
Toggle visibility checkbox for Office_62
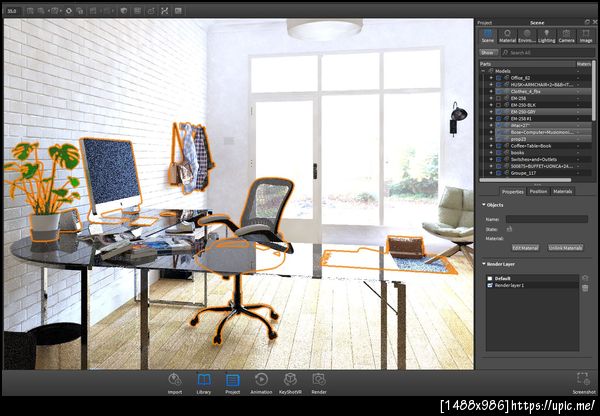499,78
